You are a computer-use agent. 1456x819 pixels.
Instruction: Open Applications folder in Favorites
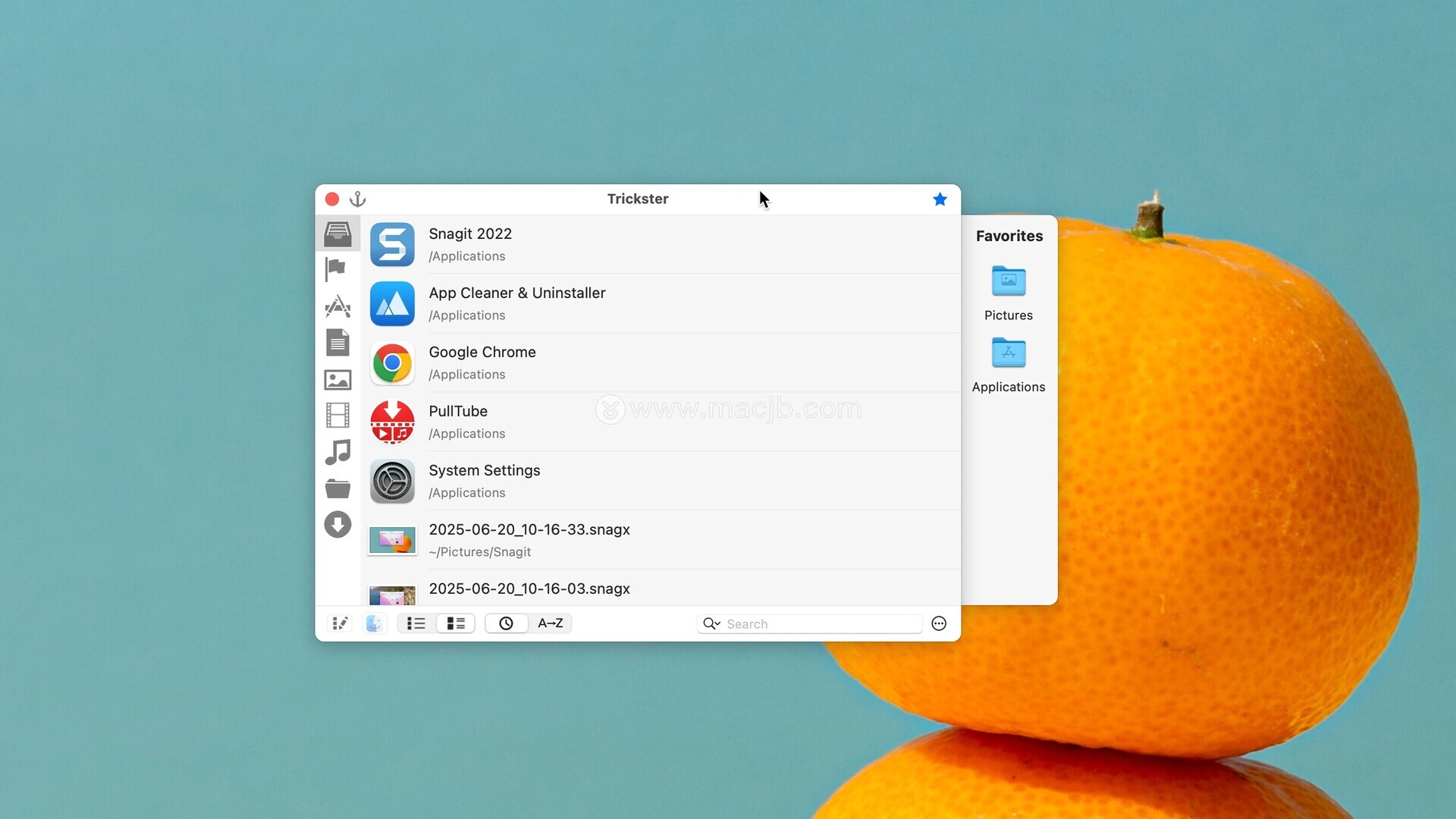[x=1009, y=353]
